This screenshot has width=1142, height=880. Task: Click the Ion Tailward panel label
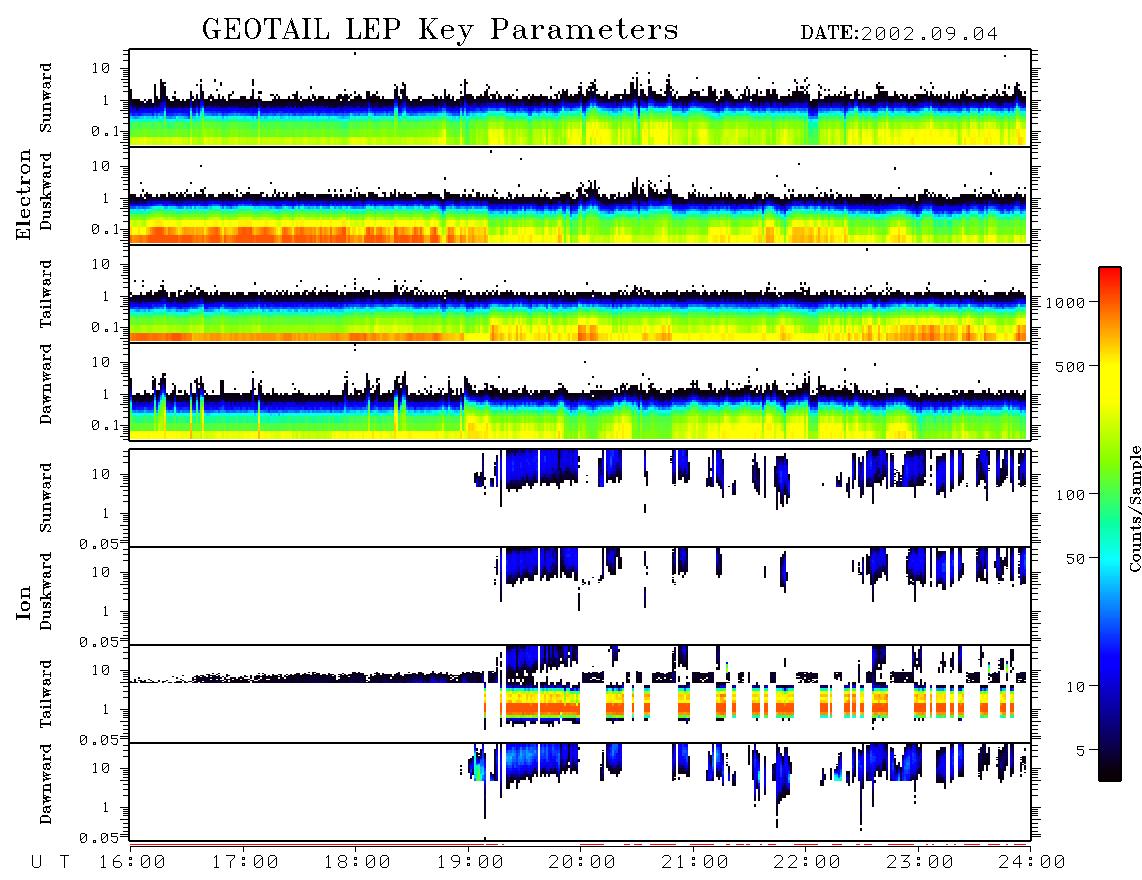pos(46,694)
